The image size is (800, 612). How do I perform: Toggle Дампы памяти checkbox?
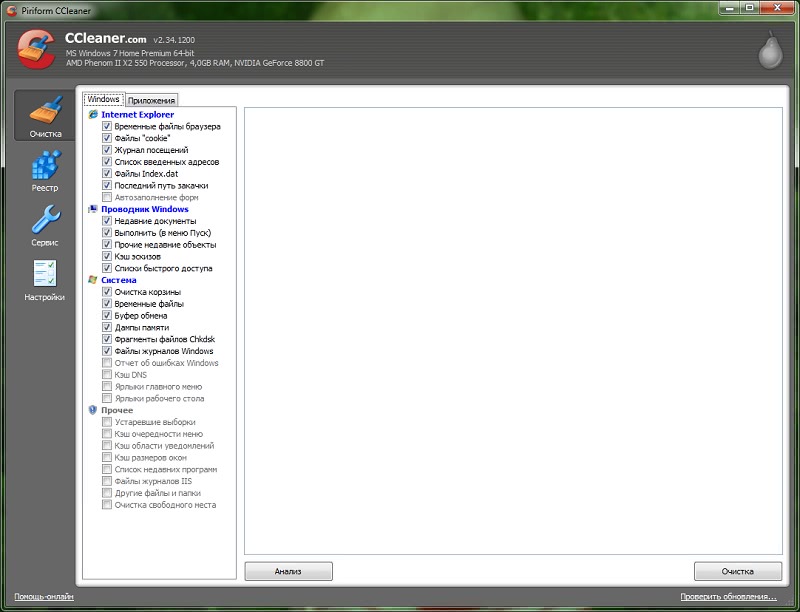107,327
